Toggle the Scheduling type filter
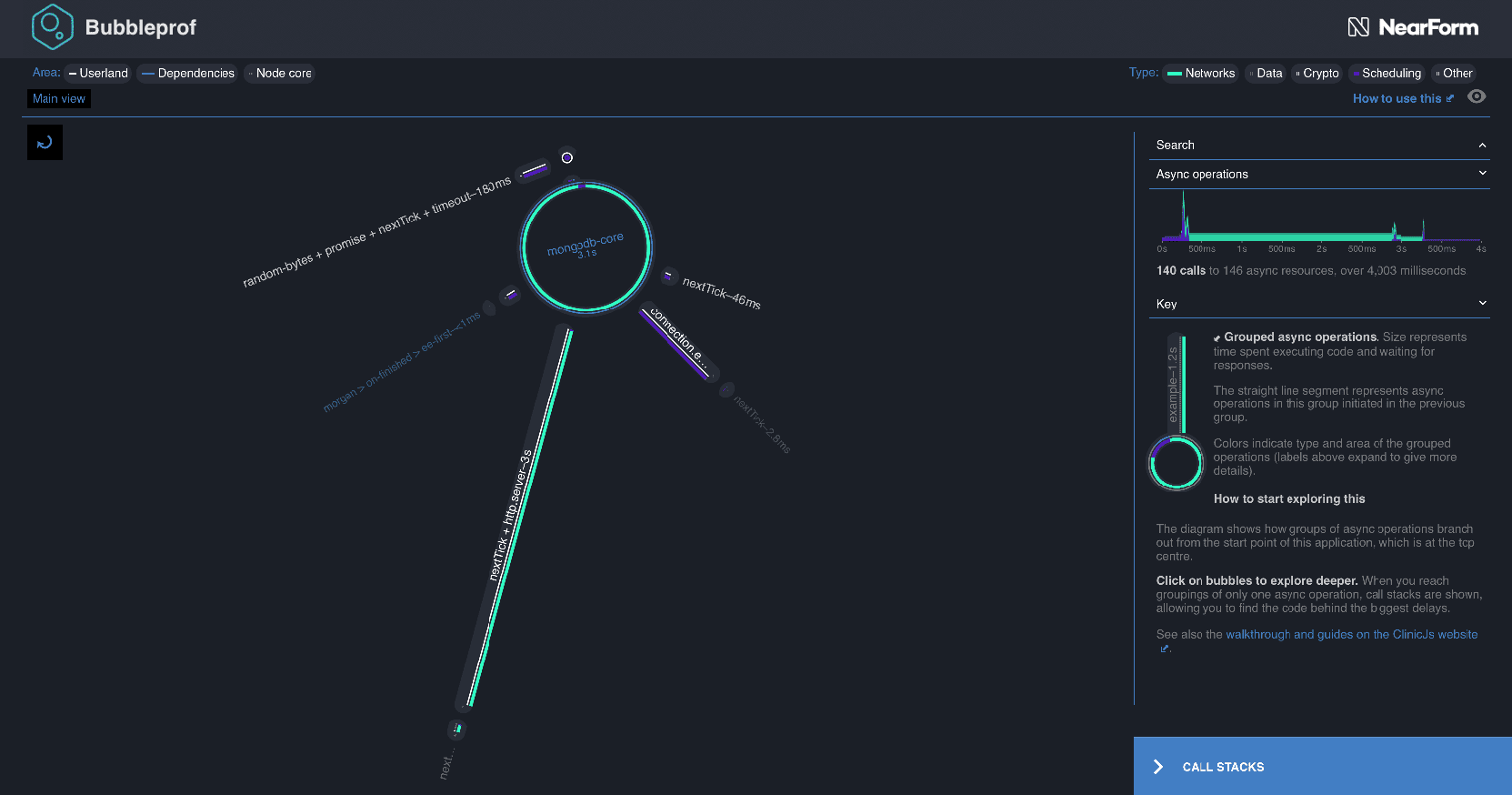The height and width of the screenshot is (795, 1512). (x=1387, y=74)
